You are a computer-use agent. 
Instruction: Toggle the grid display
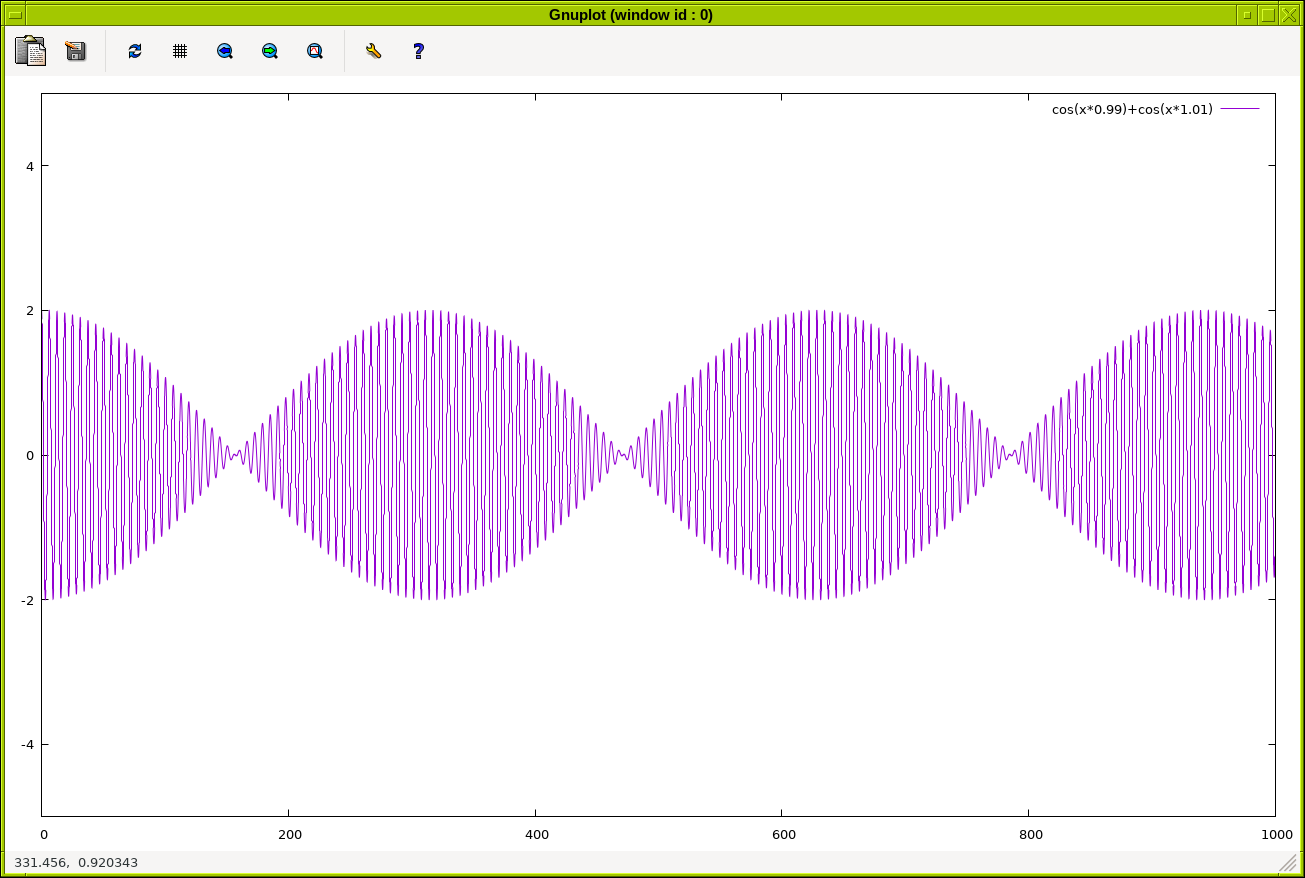(180, 51)
